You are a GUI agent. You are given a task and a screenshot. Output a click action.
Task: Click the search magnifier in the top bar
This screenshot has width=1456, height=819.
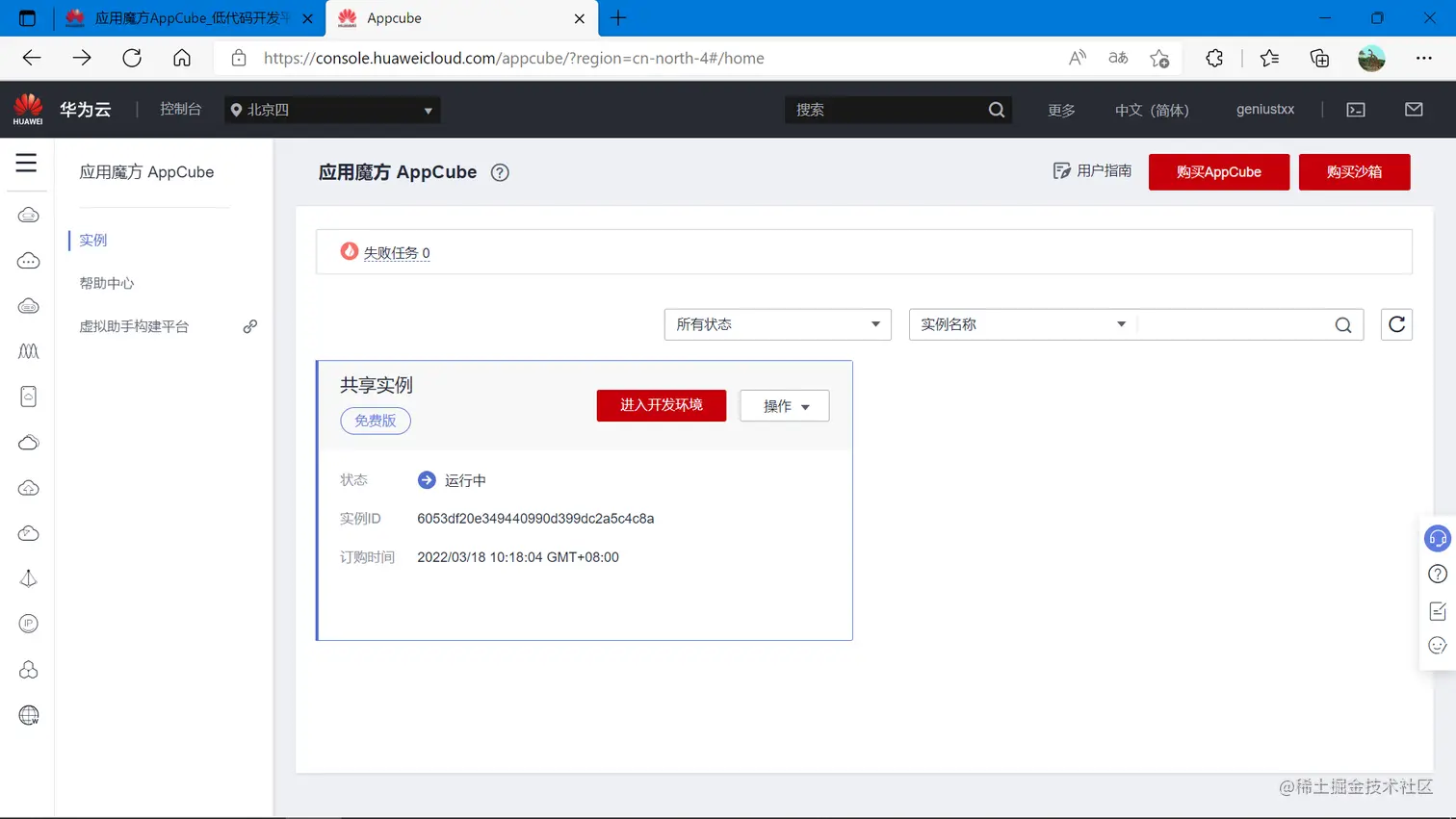(997, 110)
